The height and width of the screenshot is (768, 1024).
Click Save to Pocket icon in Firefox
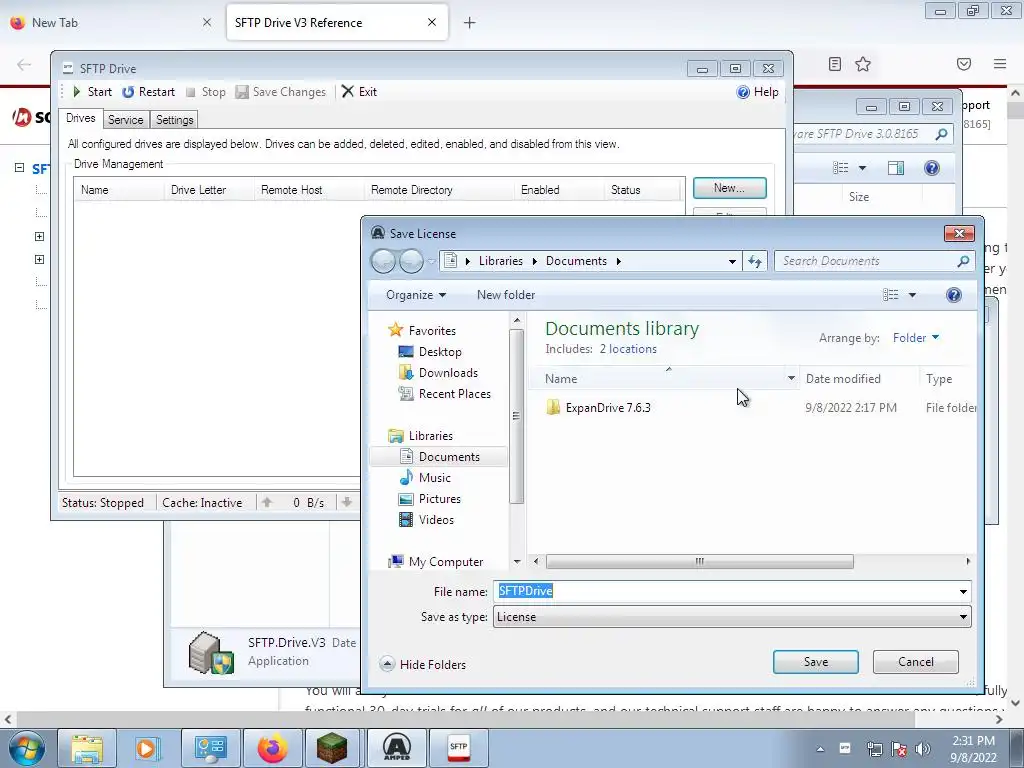(x=964, y=64)
